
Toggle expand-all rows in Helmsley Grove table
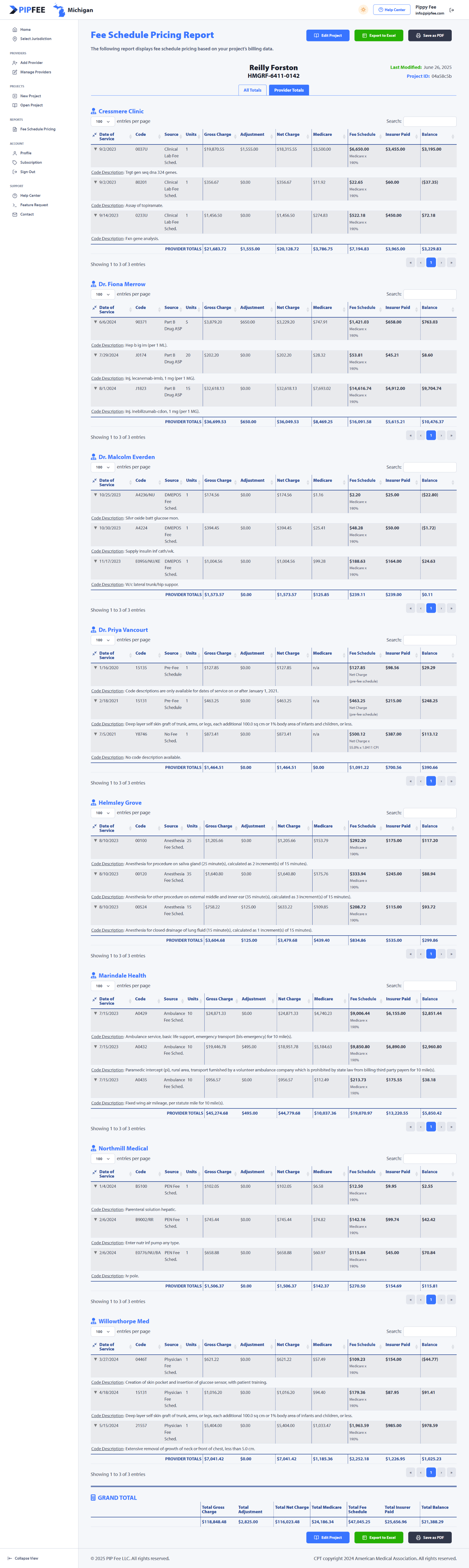pyautogui.click(x=94, y=826)
